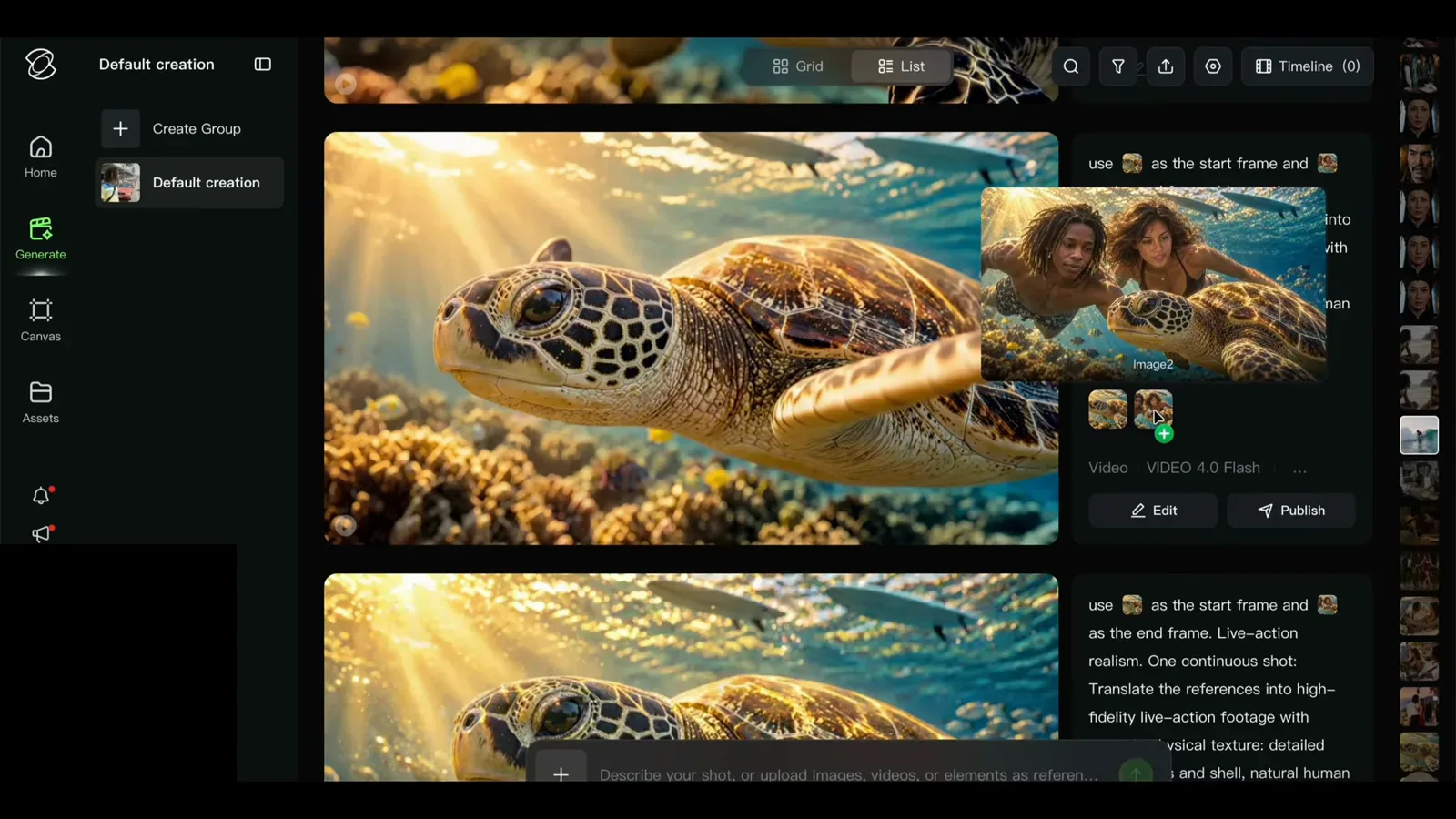The image size is (1456, 819).
Task: Click the export upload icon
Action: 1166,66
